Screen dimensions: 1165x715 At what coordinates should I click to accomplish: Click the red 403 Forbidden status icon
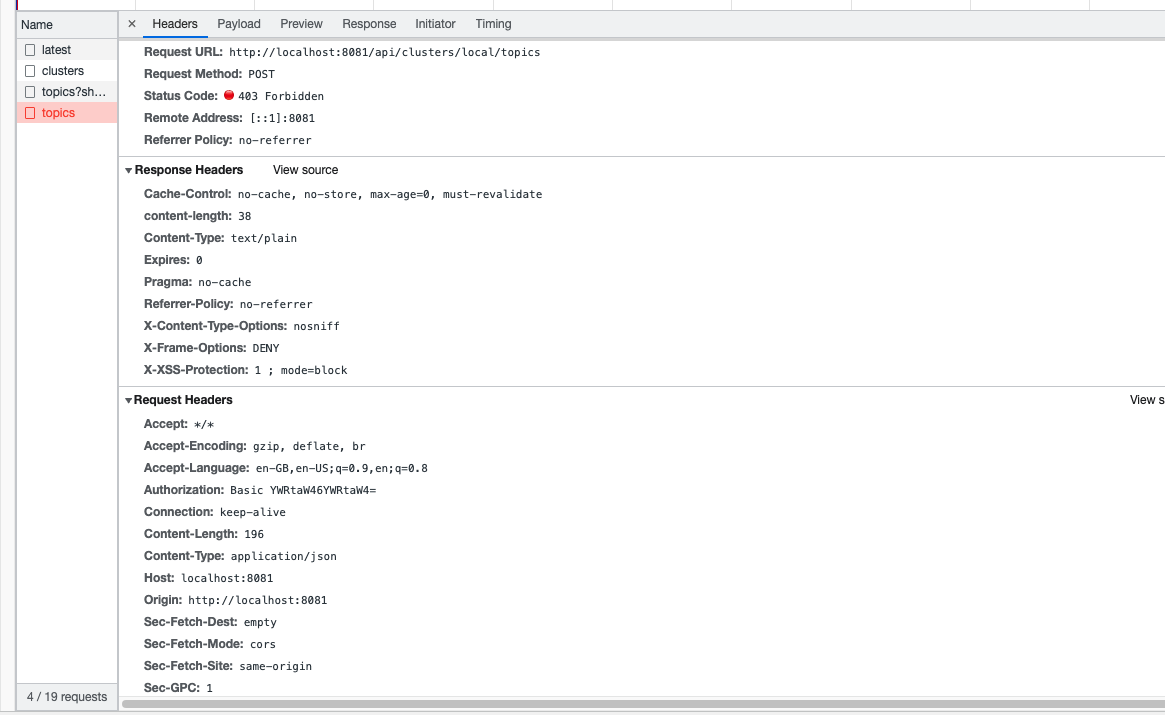click(229, 95)
